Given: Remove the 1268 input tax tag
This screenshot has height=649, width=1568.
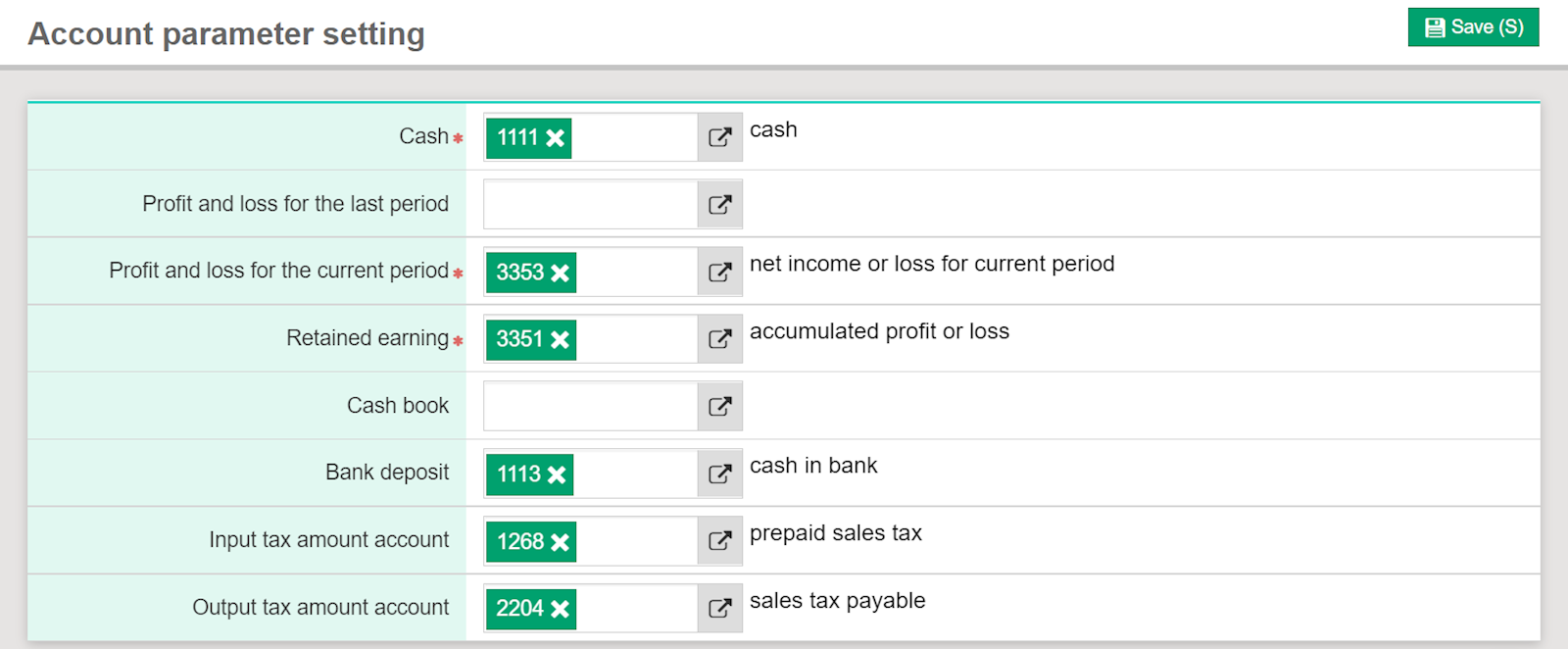Looking at the screenshot, I should tap(560, 542).
